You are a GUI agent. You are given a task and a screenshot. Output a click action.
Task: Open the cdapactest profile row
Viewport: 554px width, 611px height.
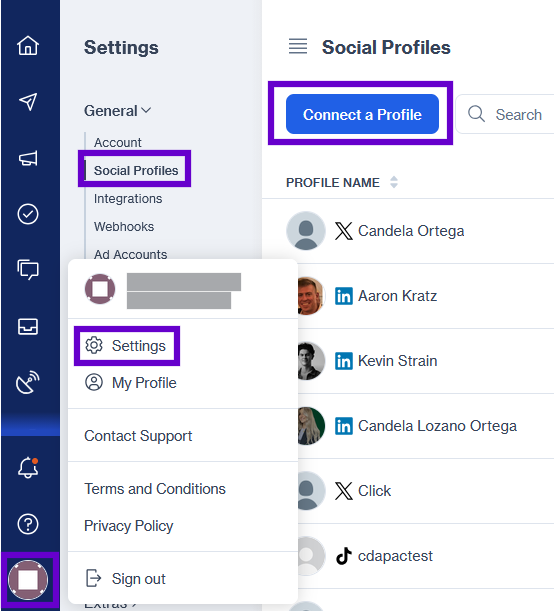tap(426, 556)
